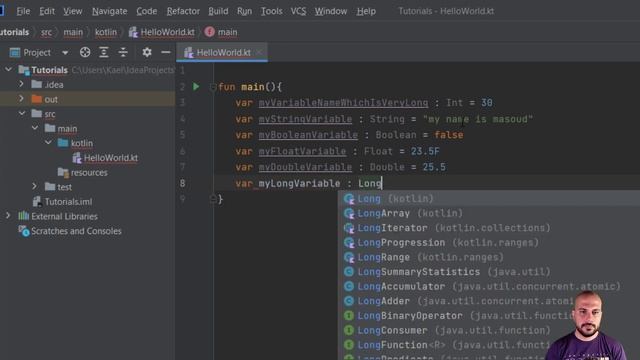Expand the .idea folder
The image size is (640, 360).
(21, 84)
